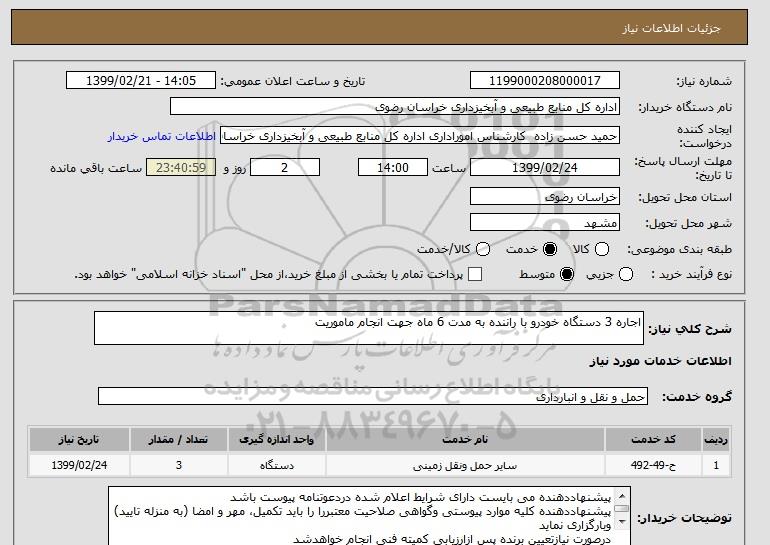
Task: Click the service name cell سایر حمل ونقل زمینی
Action: pyautogui.click(x=465, y=465)
